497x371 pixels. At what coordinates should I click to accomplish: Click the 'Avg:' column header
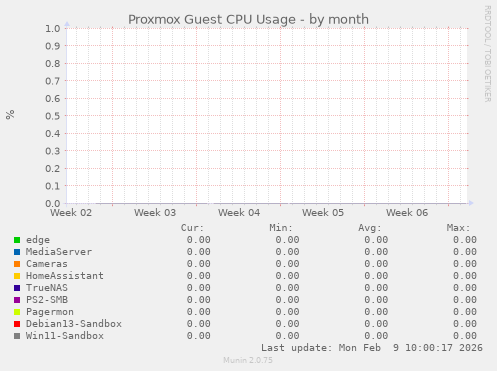370,228
